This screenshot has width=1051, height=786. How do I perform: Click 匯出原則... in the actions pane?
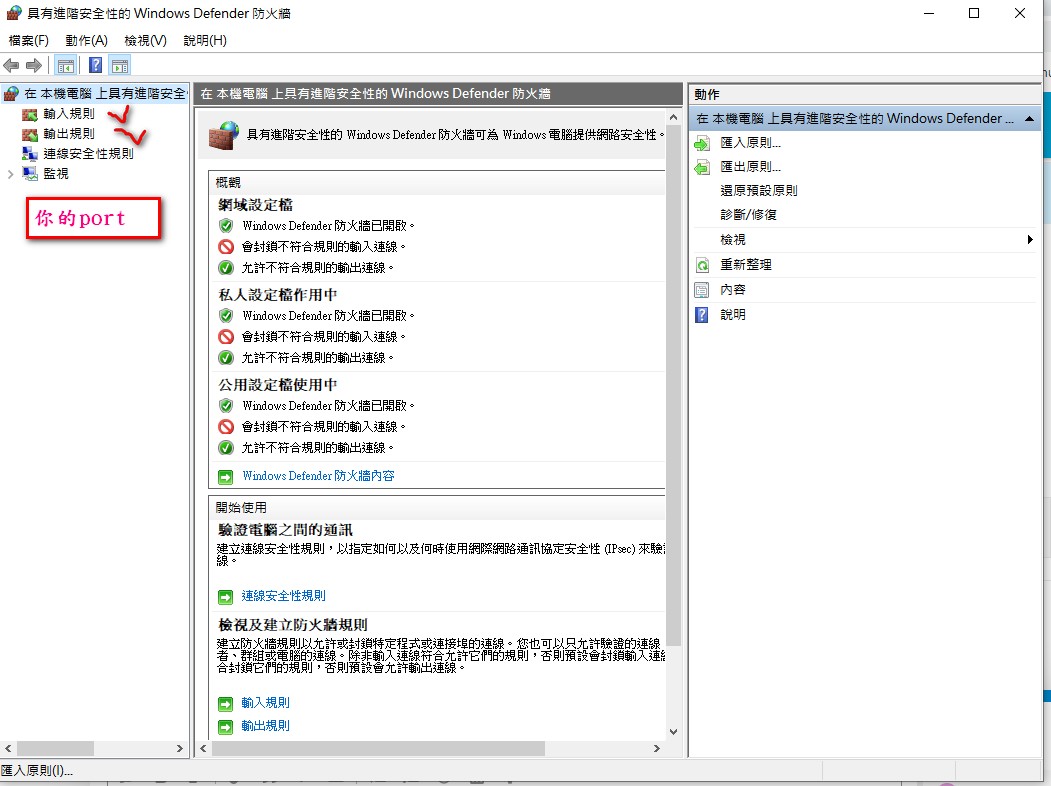(x=751, y=167)
